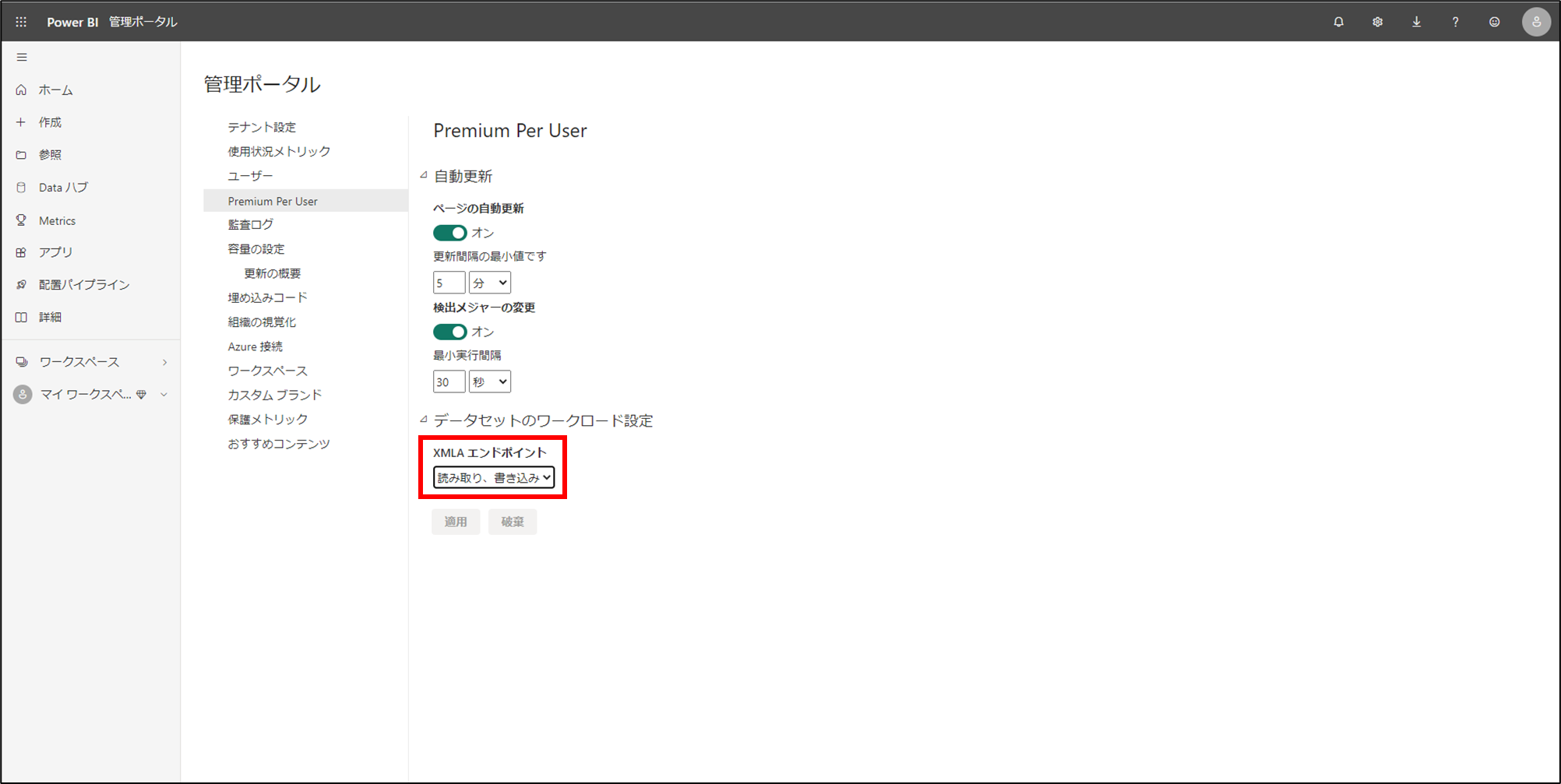Screen dimensions: 1561x784
Task: Turn off ページの自動更新 toggle
Action: tap(449, 233)
